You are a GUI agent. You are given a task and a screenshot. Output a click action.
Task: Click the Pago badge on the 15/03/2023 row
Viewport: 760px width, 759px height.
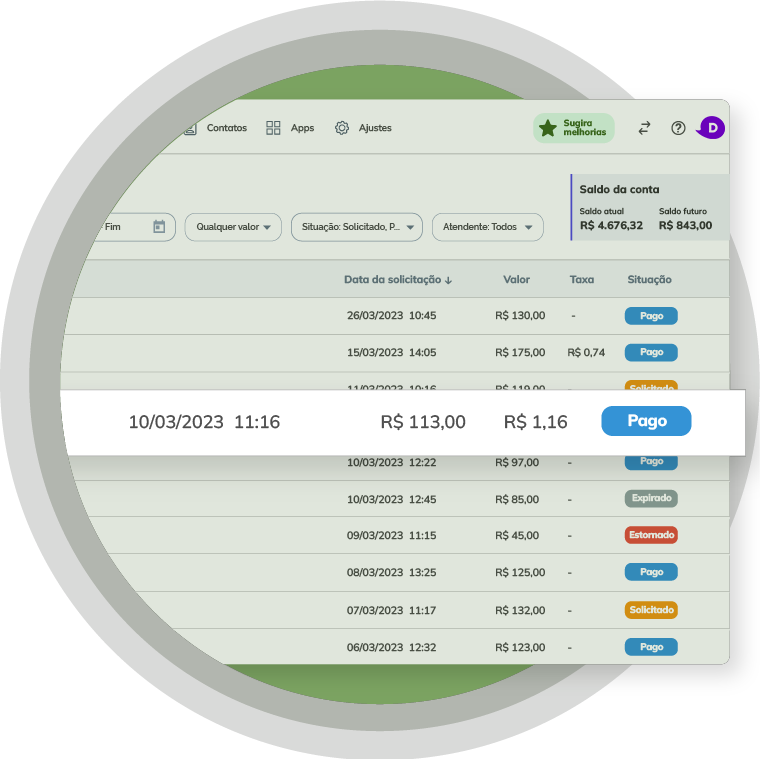[x=651, y=352]
